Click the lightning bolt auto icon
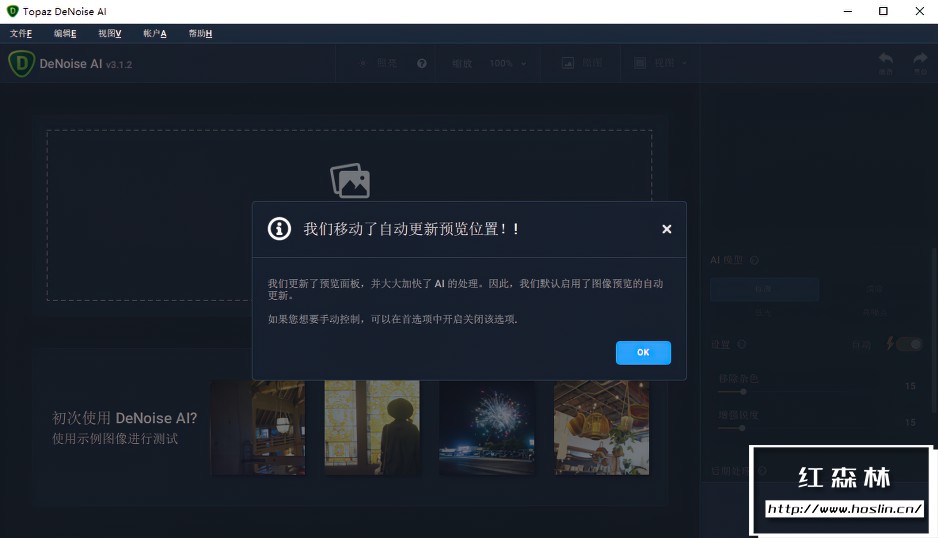This screenshot has height=538, width=938. tap(890, 344)
